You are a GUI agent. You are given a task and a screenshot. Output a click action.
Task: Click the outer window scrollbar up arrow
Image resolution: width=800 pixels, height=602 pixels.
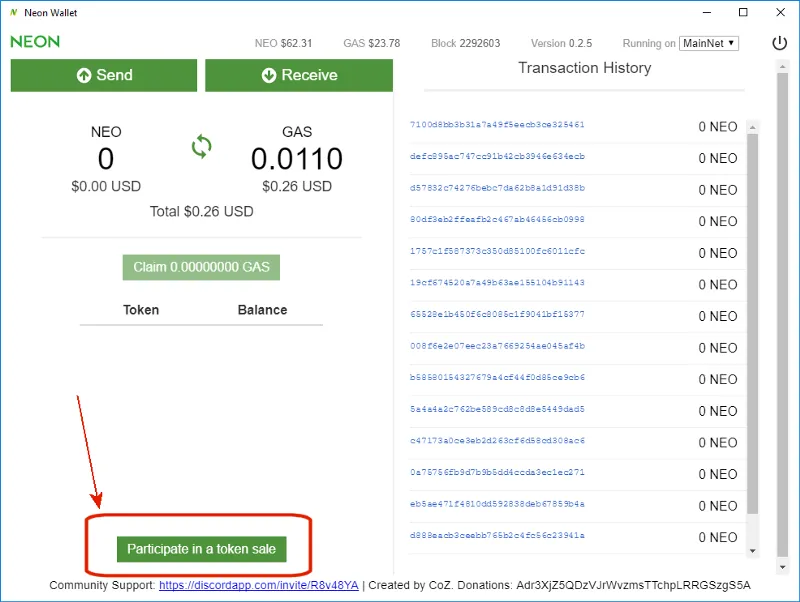(x=783, y=66)
